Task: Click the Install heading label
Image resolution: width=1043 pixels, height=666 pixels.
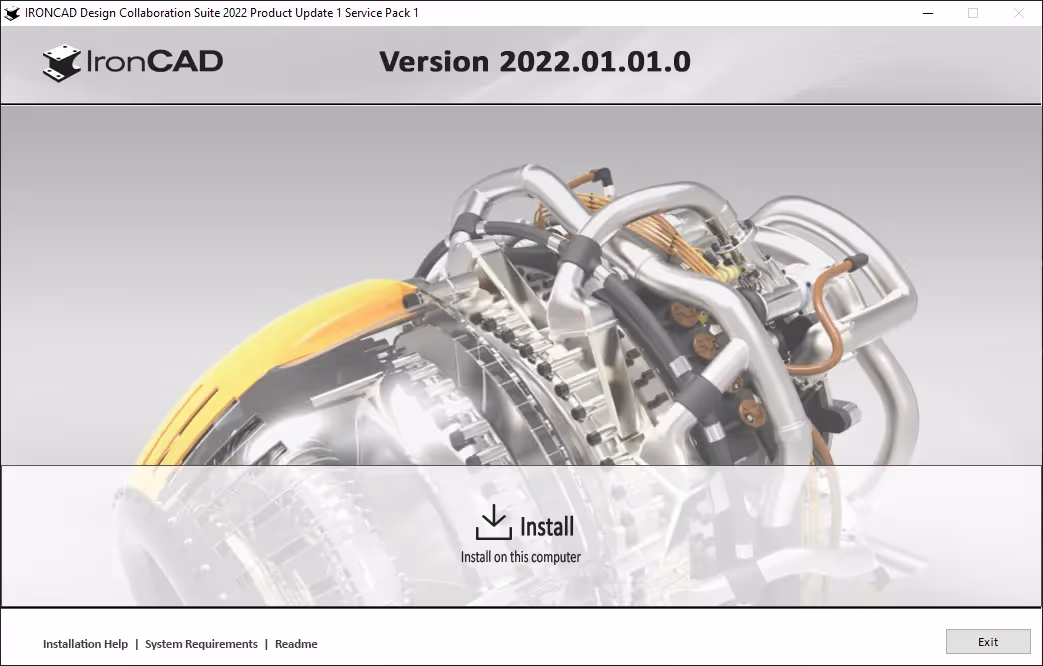Action: point(547,526)
